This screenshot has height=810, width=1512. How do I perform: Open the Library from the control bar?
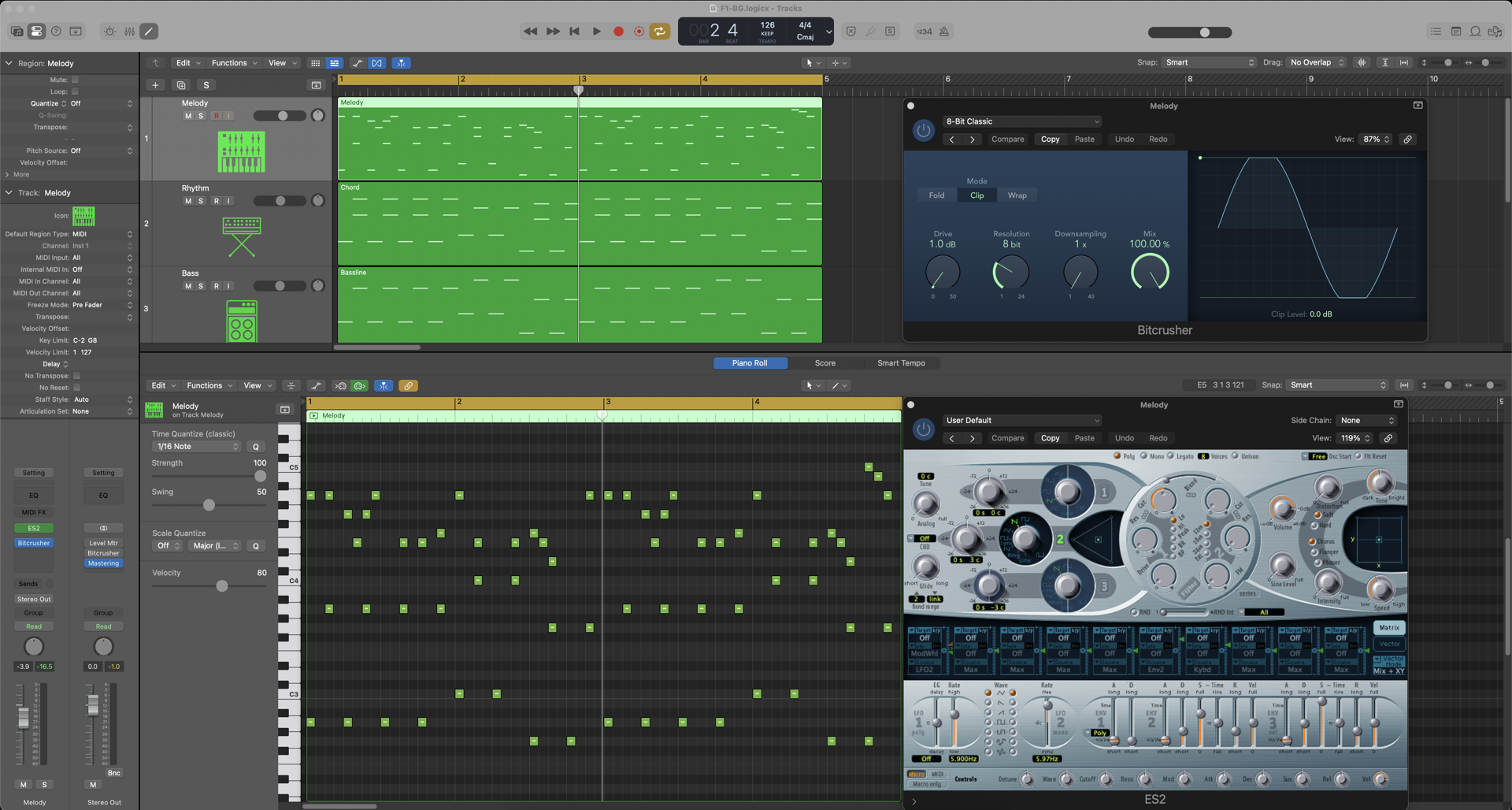tap(17, 32)
